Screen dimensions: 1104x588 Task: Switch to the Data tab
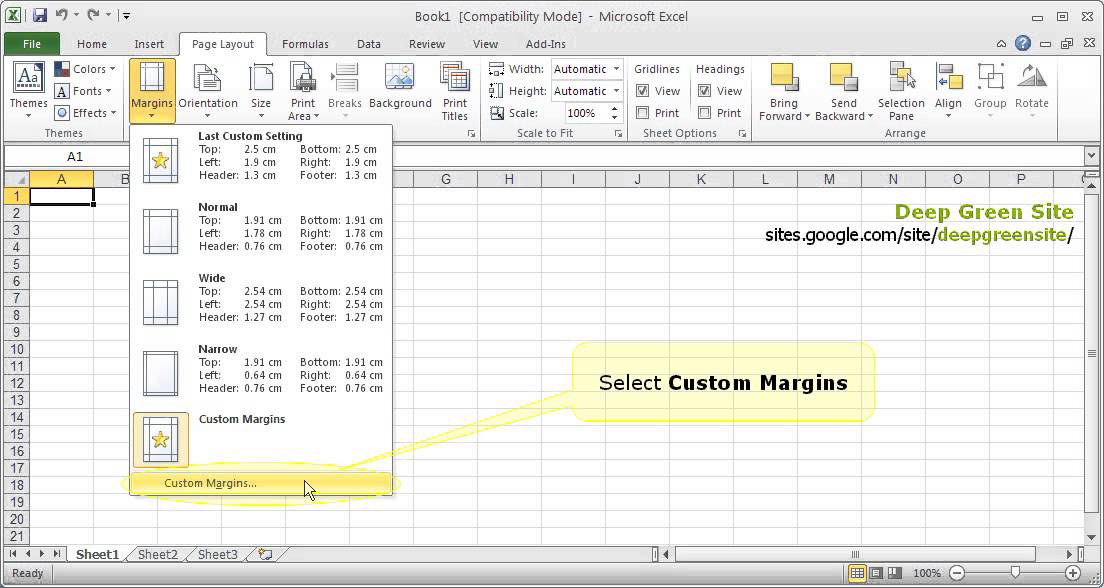point(368,44)
